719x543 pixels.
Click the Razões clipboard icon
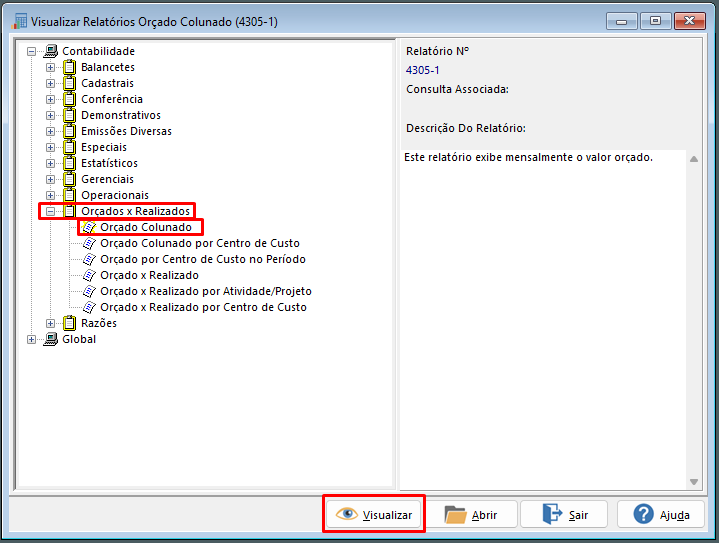(69, 323)
